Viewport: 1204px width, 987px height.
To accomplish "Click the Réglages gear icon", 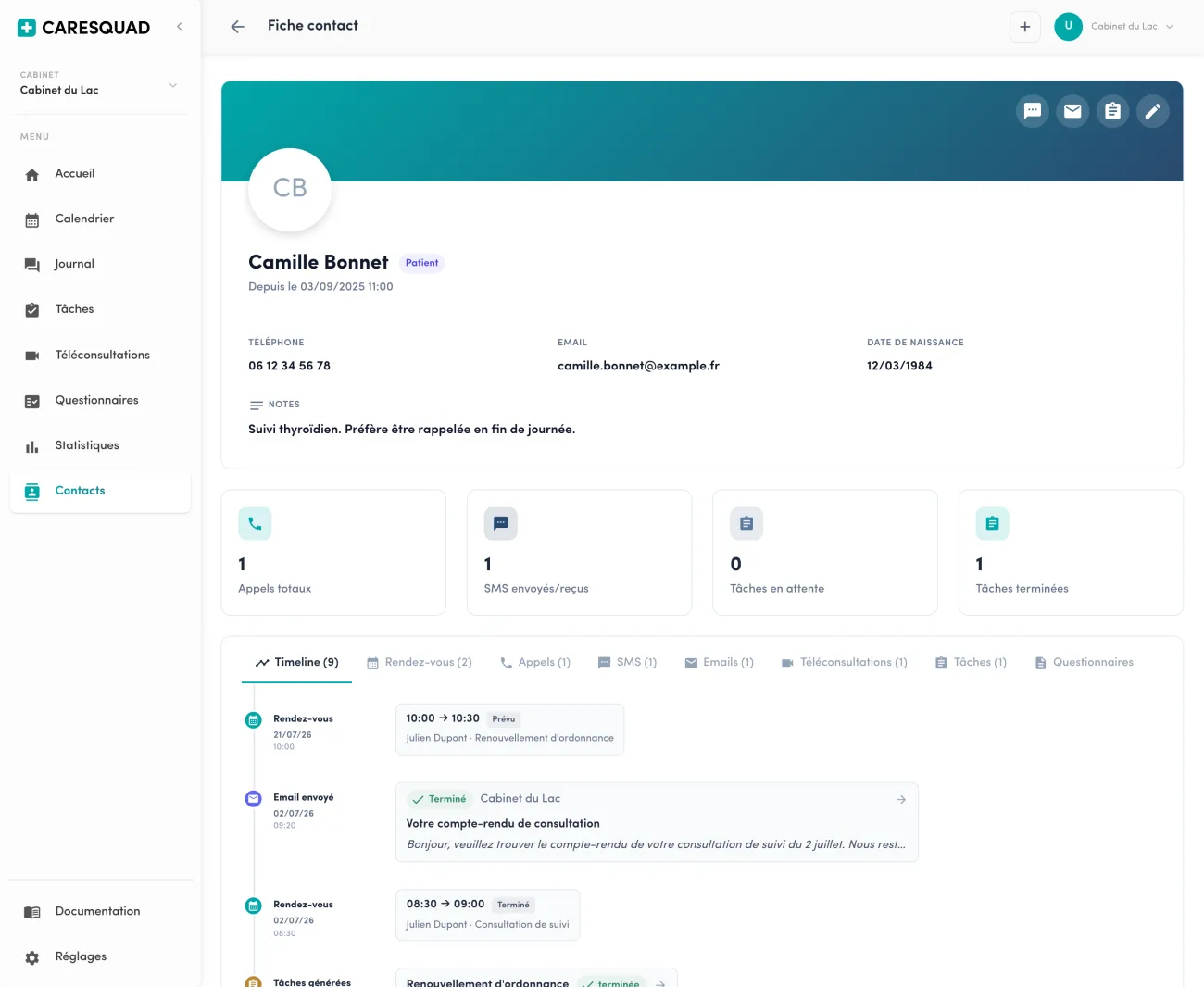I will [32, 957].
